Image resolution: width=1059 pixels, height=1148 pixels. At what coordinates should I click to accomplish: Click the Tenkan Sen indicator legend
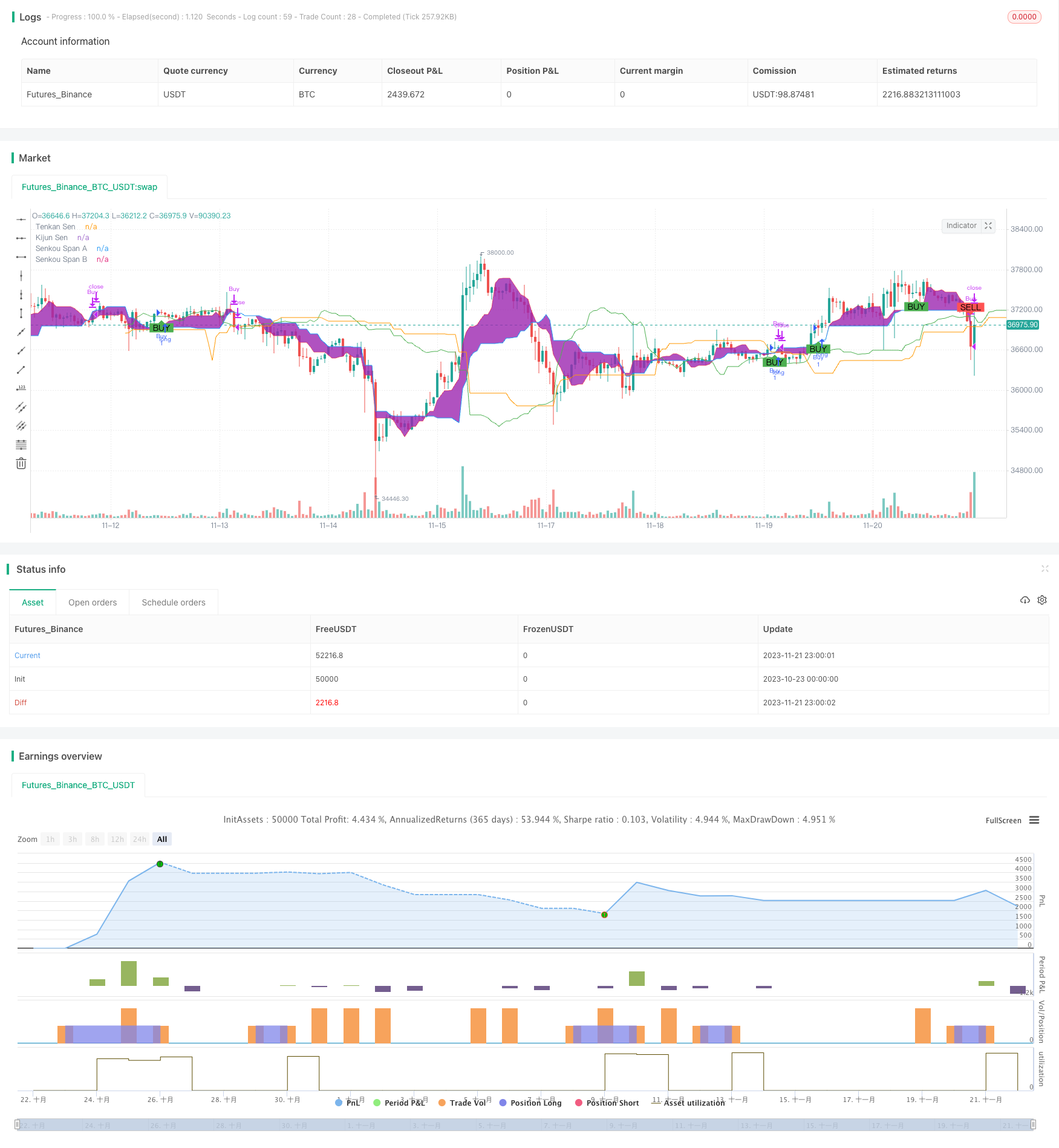56,227
